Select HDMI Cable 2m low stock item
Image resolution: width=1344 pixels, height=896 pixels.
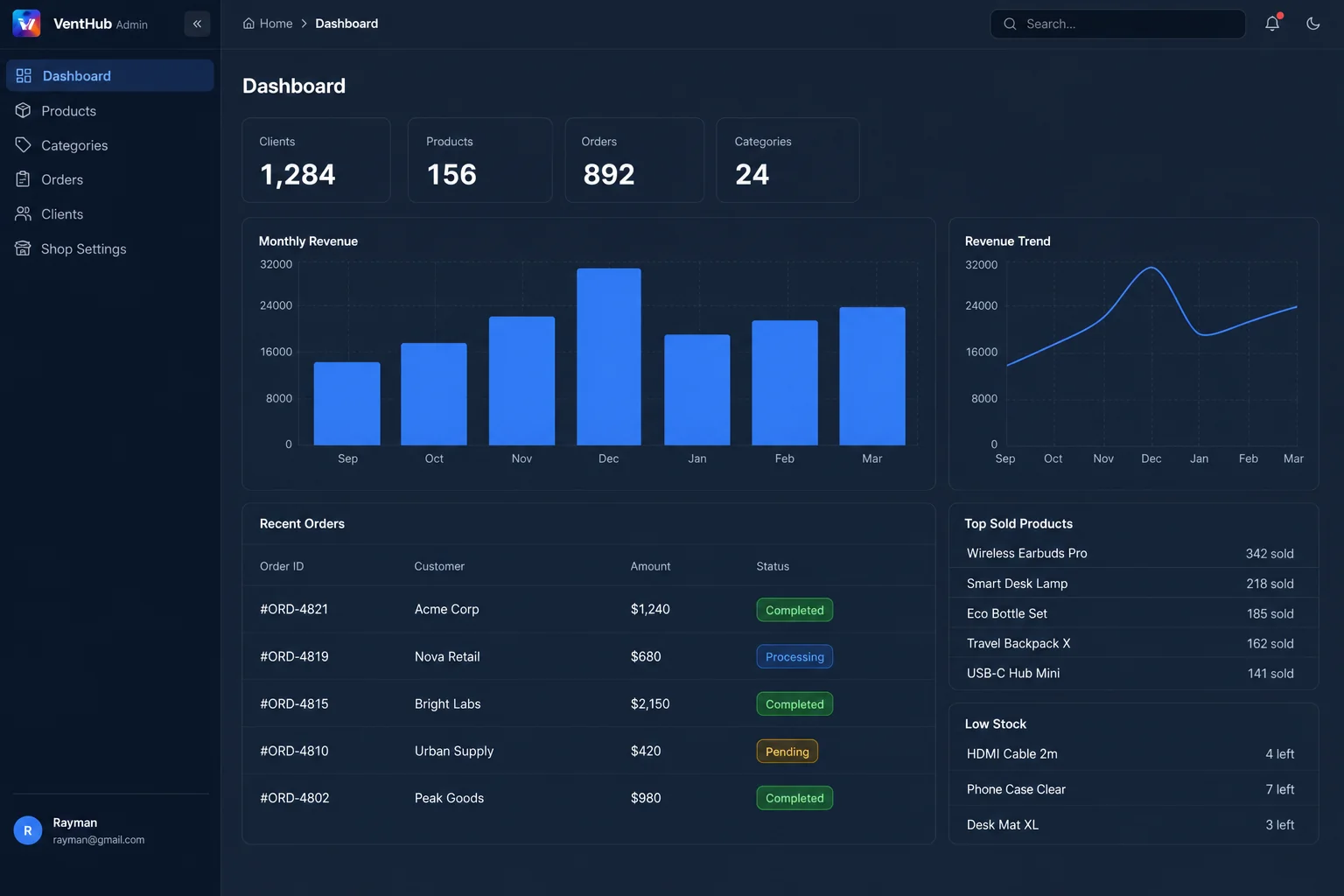pyautogui.click(x=1133, y=753)
